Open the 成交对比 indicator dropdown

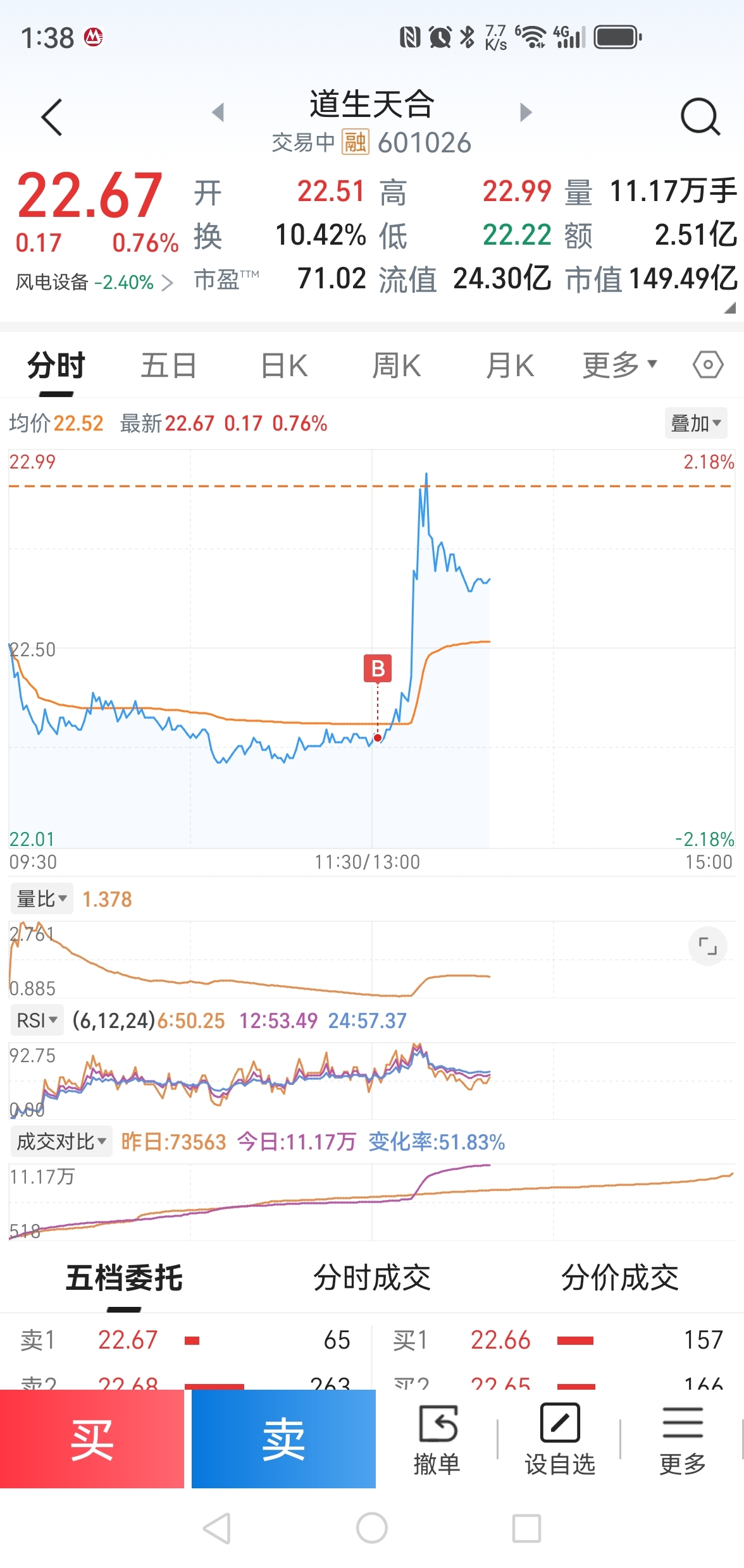point(61,1141)
